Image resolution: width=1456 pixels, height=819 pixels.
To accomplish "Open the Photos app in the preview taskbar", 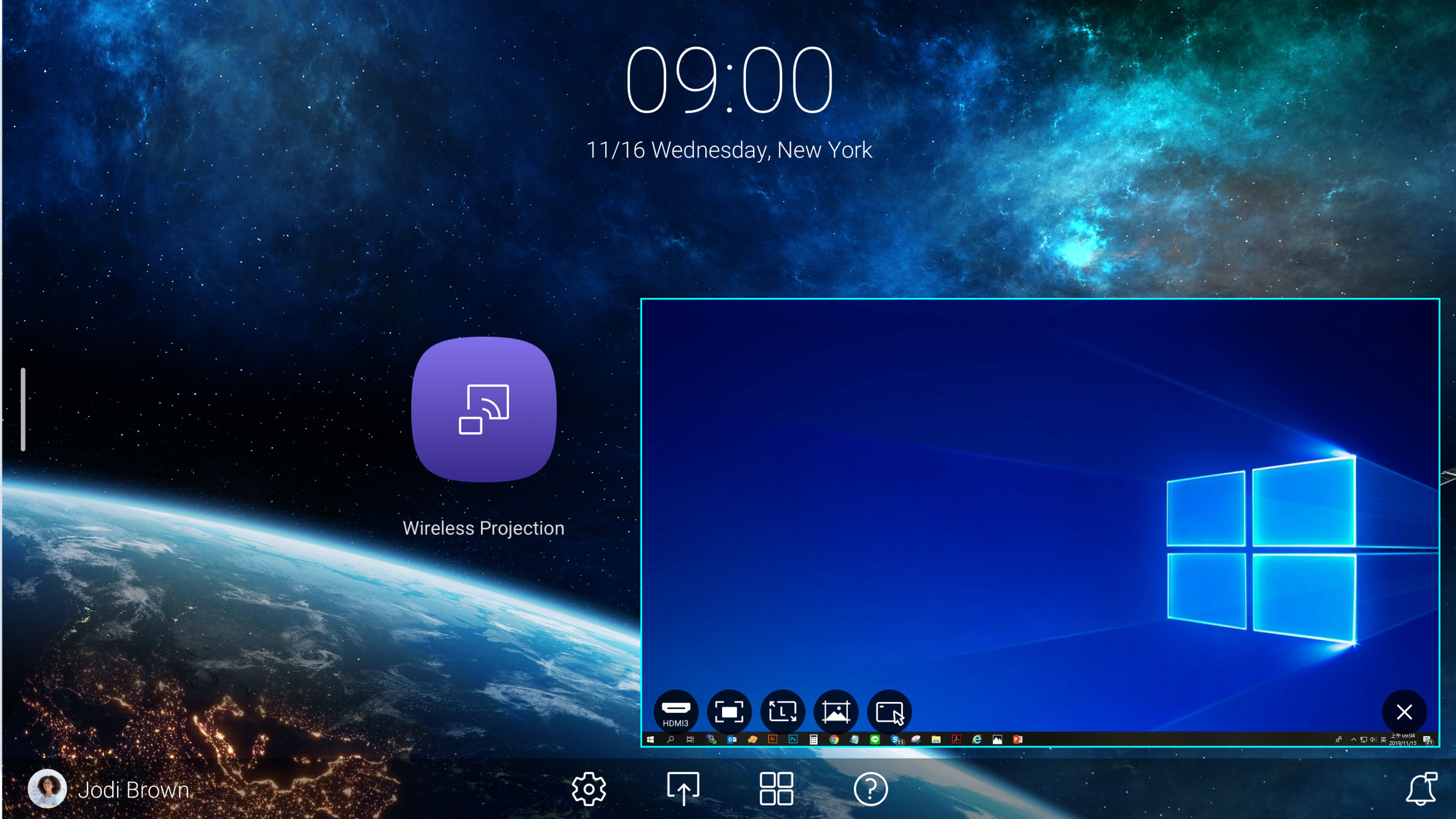I will coord(997,740).
